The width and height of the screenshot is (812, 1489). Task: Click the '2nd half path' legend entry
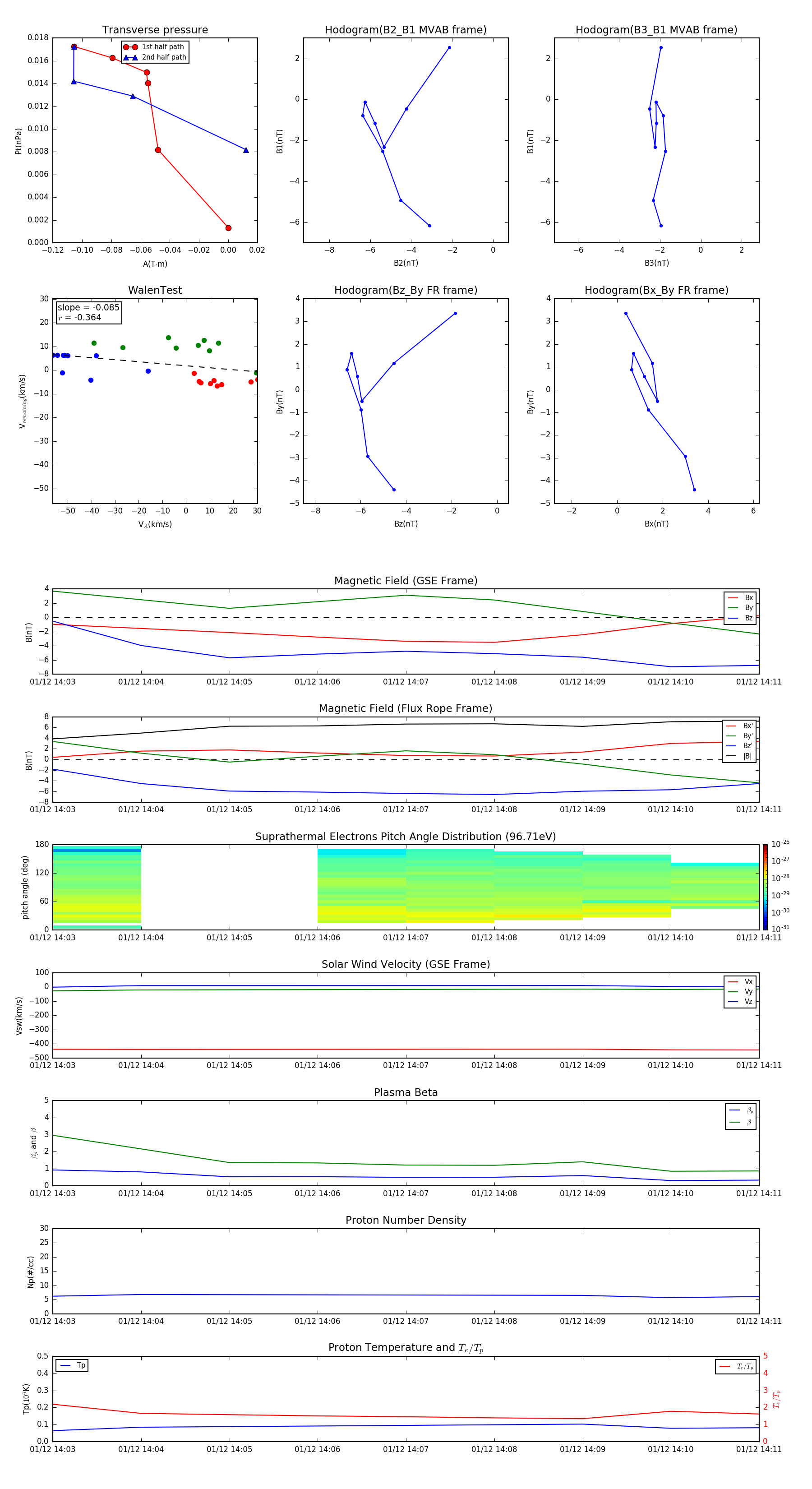pyautogui.click(x=155, y=57)
